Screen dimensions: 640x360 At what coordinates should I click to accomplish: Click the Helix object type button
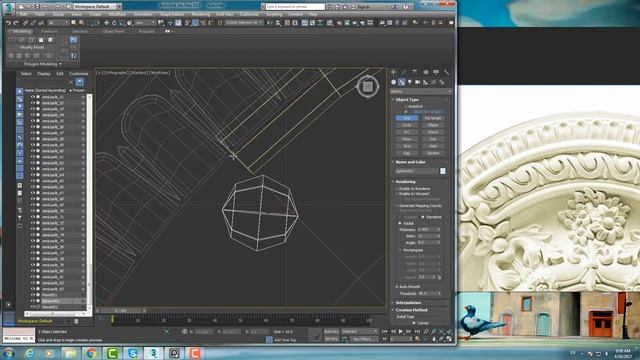click(x=433, y=146)
